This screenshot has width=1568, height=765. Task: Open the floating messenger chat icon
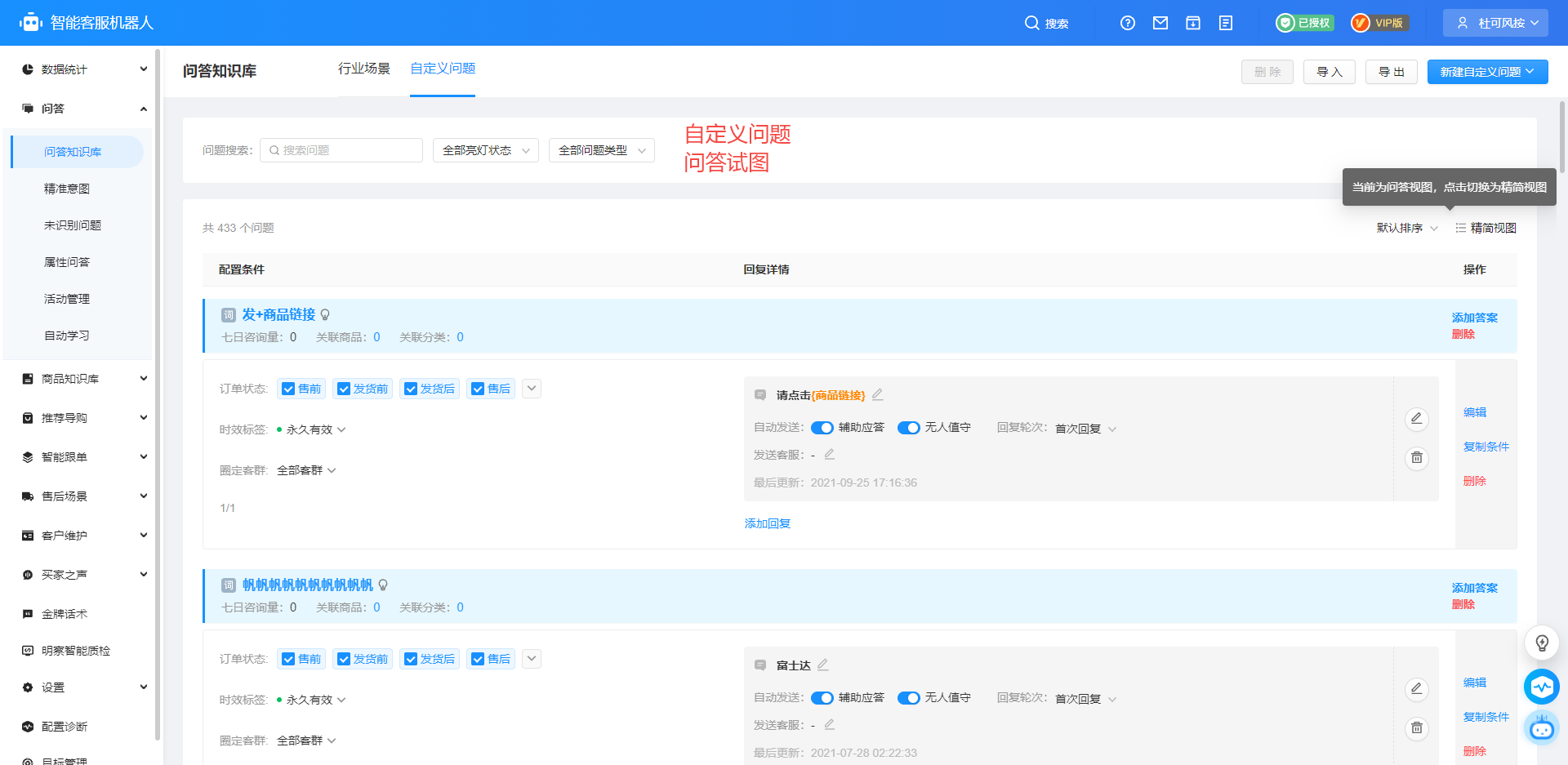click(1542, 687)
